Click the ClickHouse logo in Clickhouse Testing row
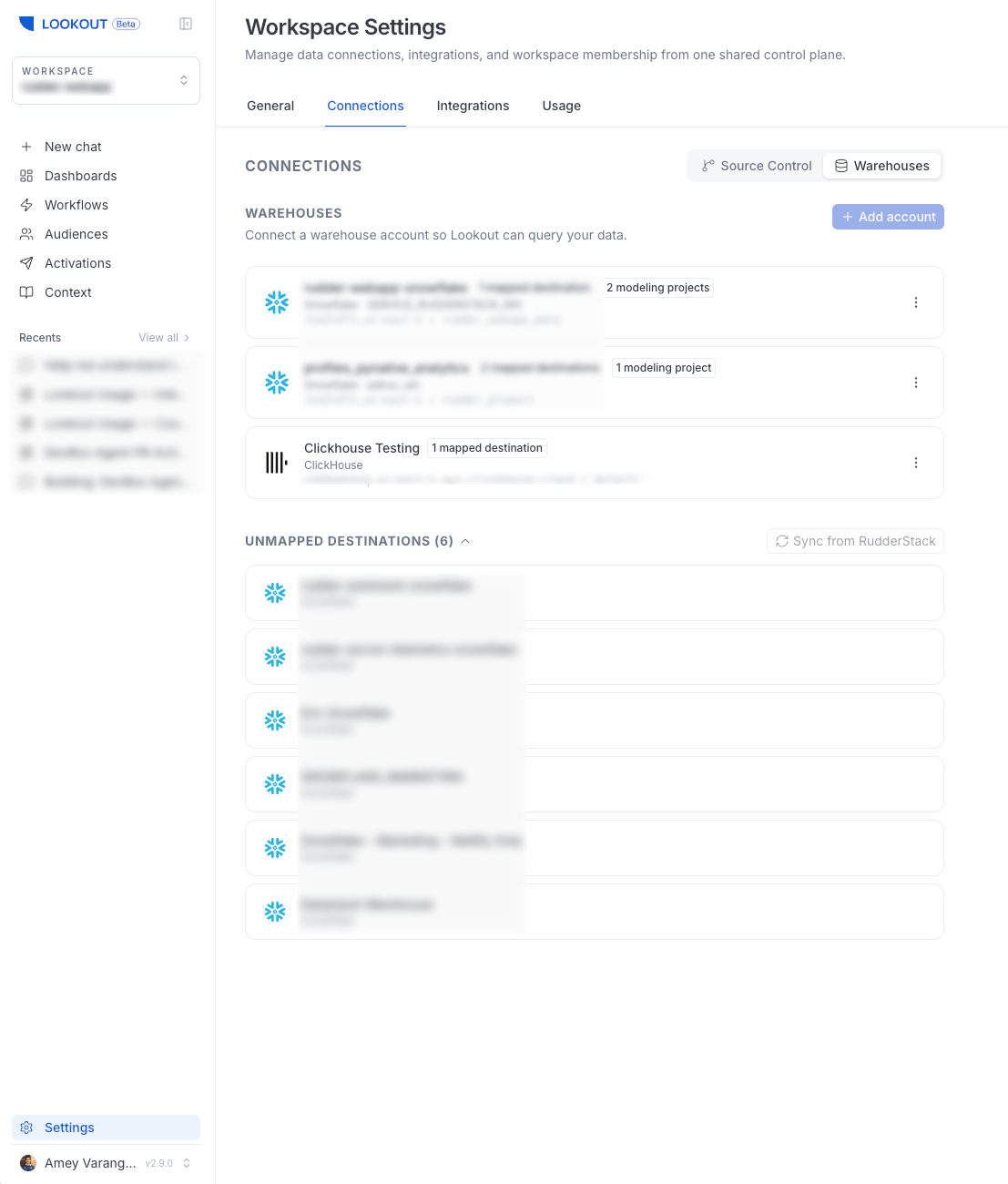 (x=276, y=463)
